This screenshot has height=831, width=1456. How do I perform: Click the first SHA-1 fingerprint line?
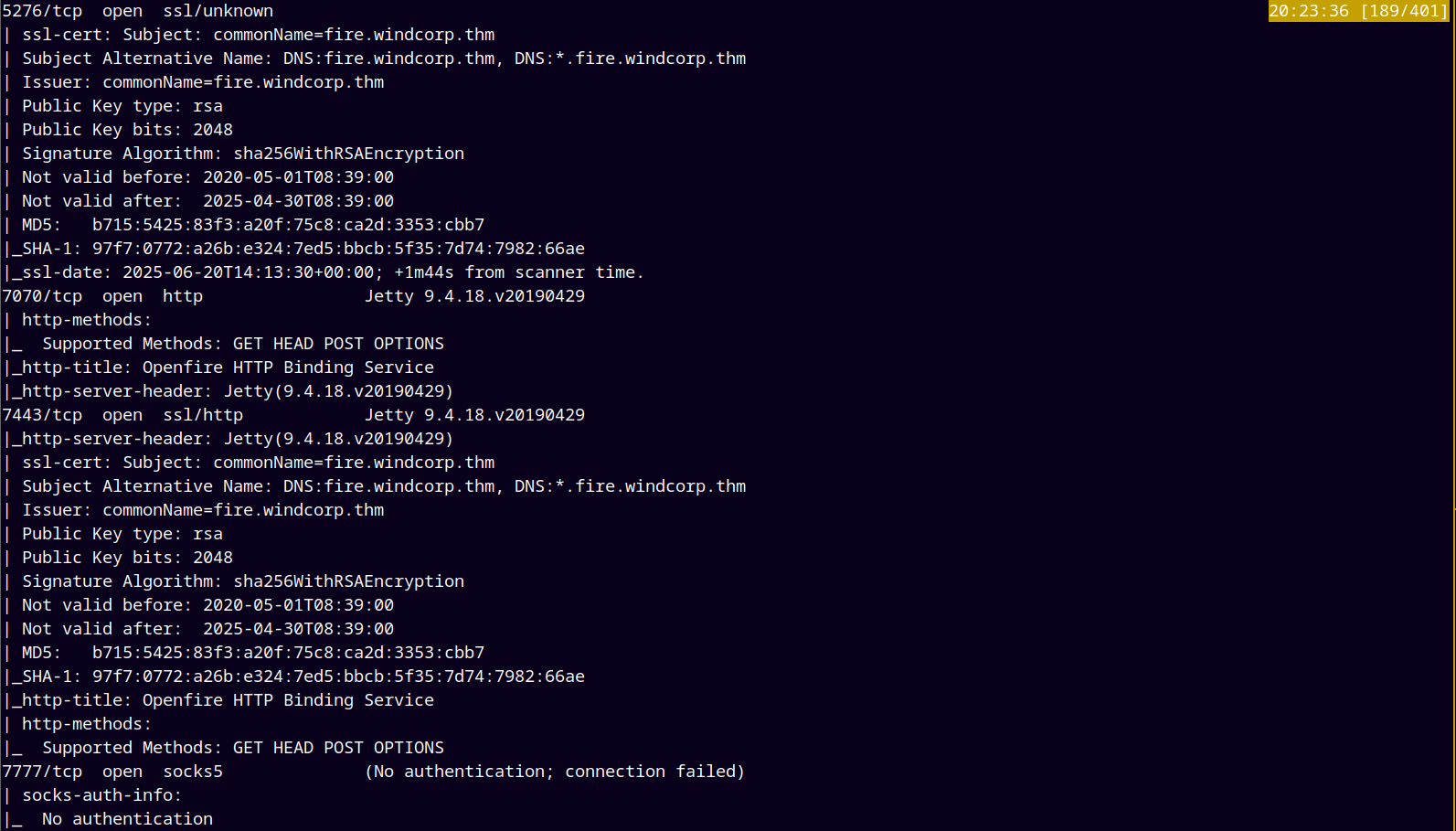[x=295, y=249]
